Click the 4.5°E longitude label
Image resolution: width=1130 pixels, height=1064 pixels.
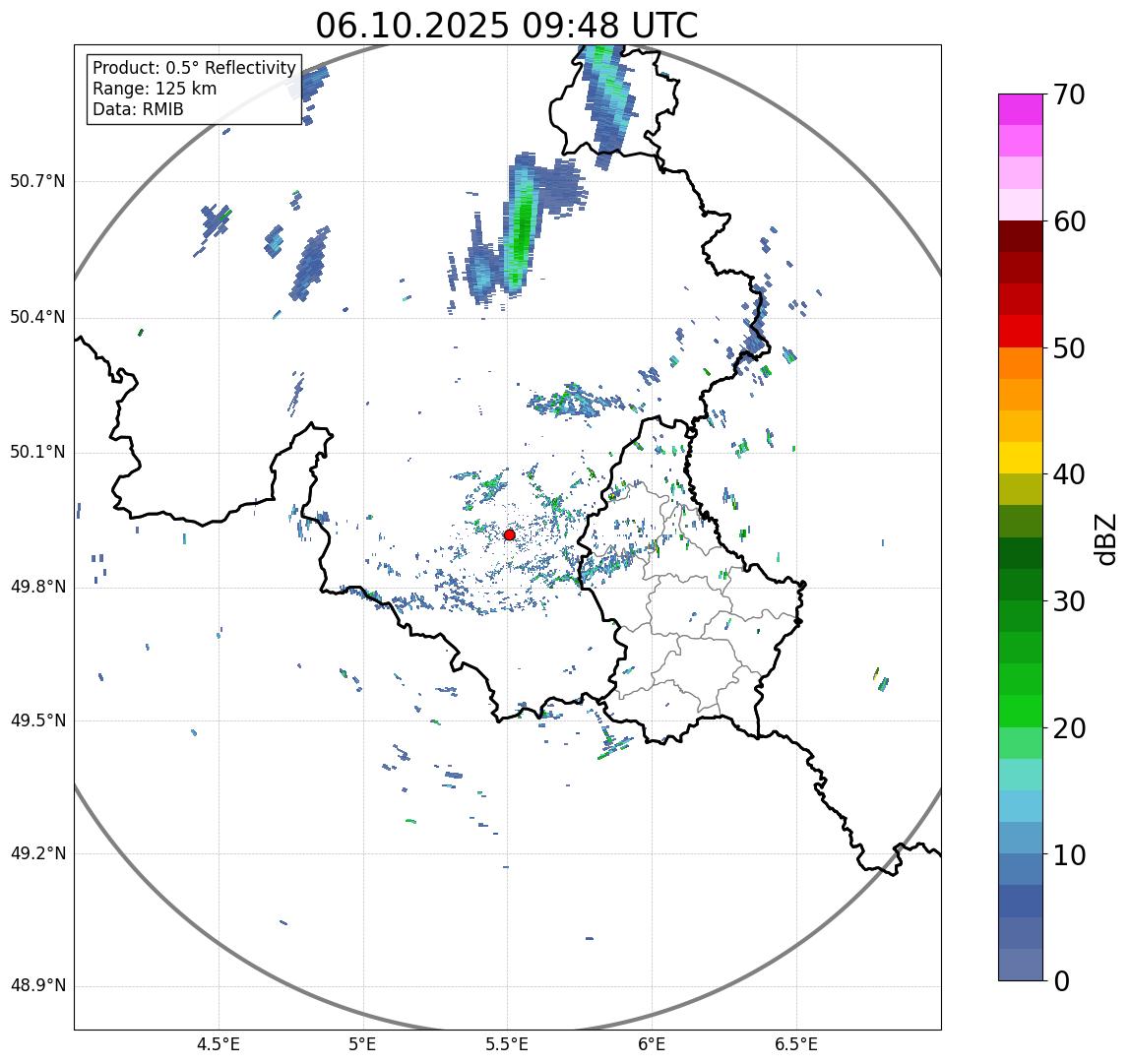tap(219, 1043)
